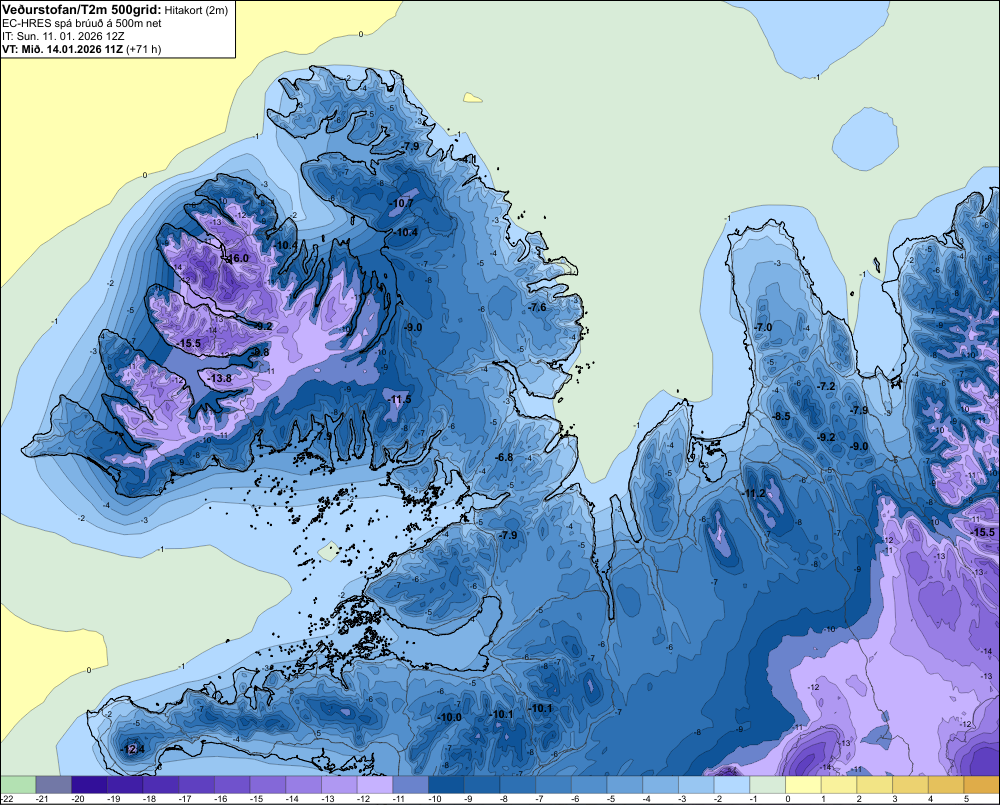Image resolution: width=1000 pixels, height=805 pixels.
Task: Click the -10.7 temperature label
Action: point(402,203)
